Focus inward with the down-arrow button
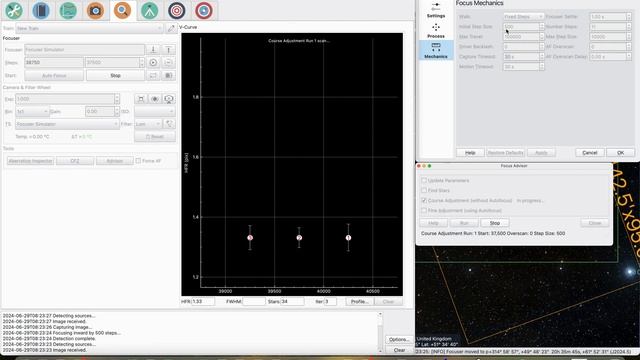 click(153, 49)
